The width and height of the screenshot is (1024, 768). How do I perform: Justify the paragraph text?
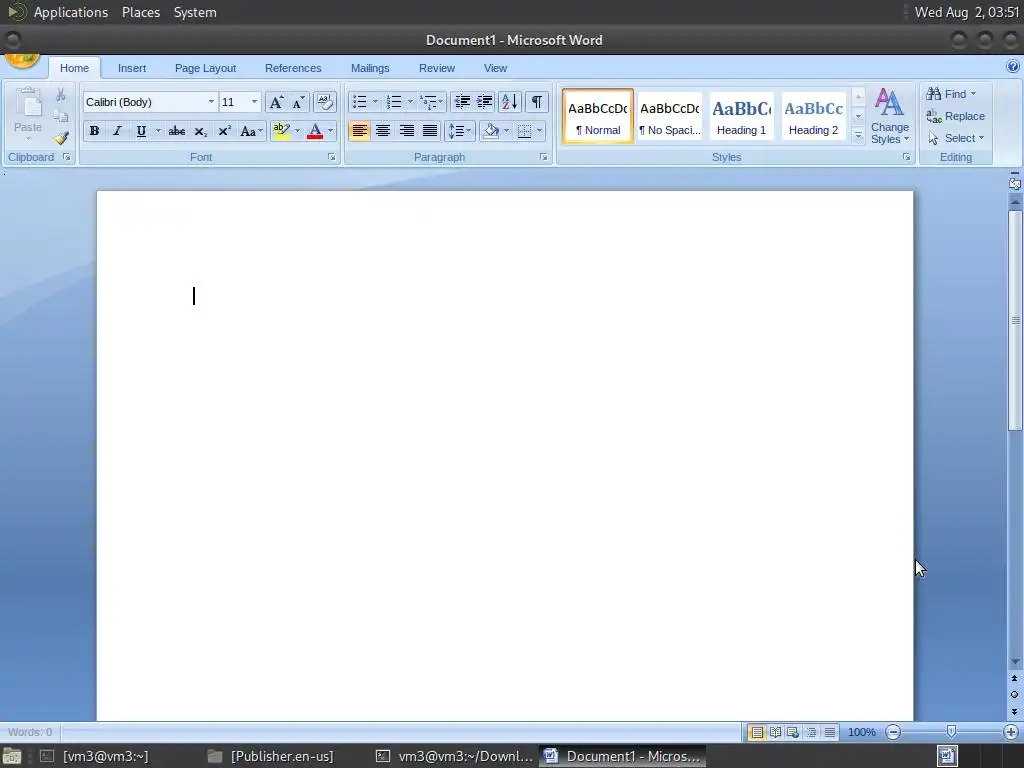point(430,131)
